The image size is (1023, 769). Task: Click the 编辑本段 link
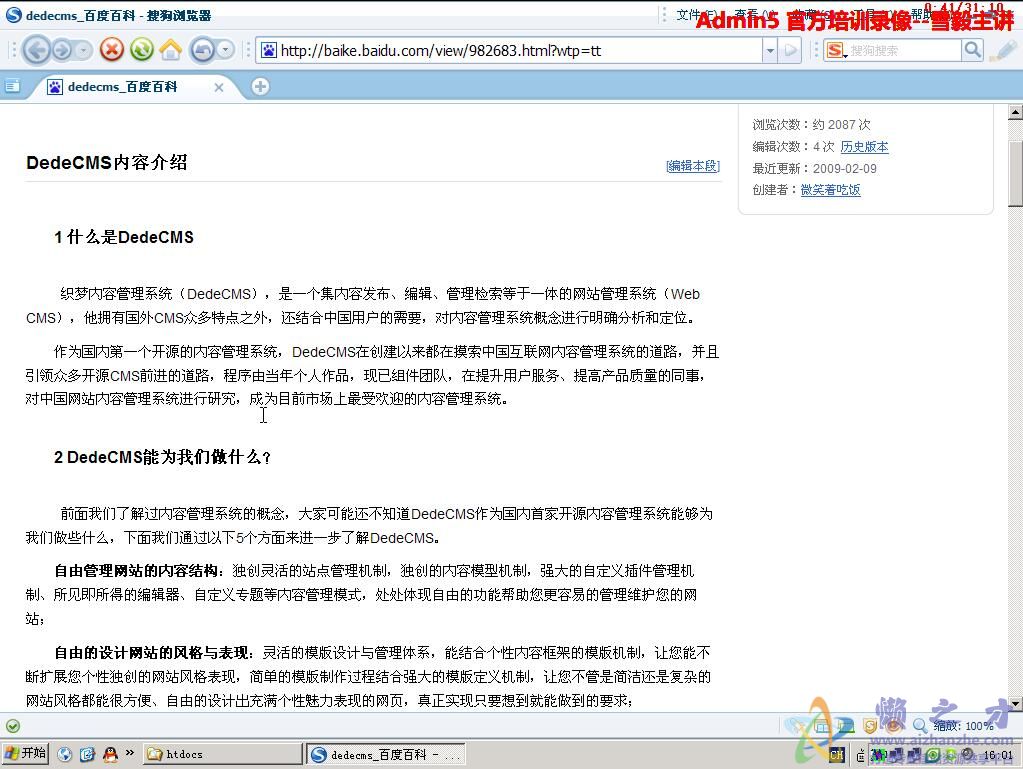click(693, 166)
